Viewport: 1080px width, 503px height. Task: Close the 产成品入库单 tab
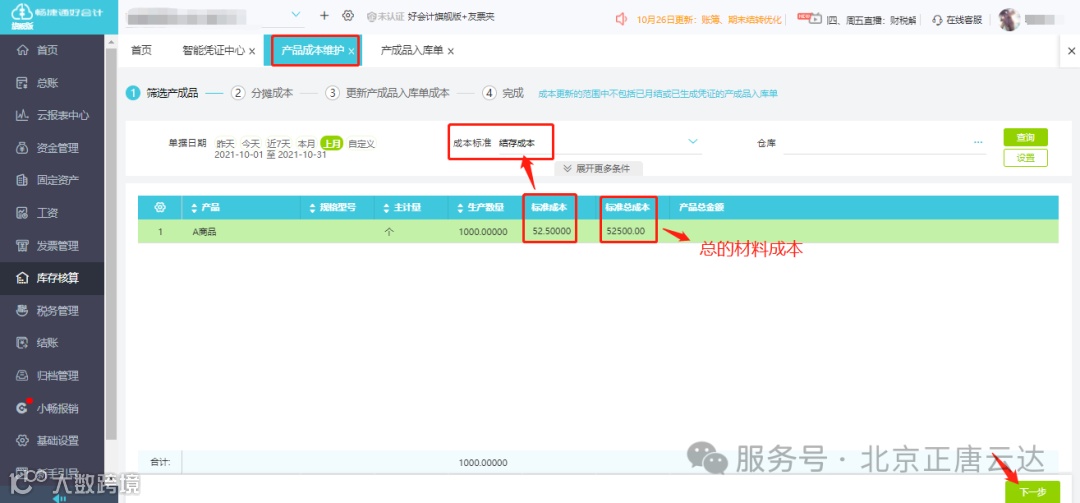point(450,52)
